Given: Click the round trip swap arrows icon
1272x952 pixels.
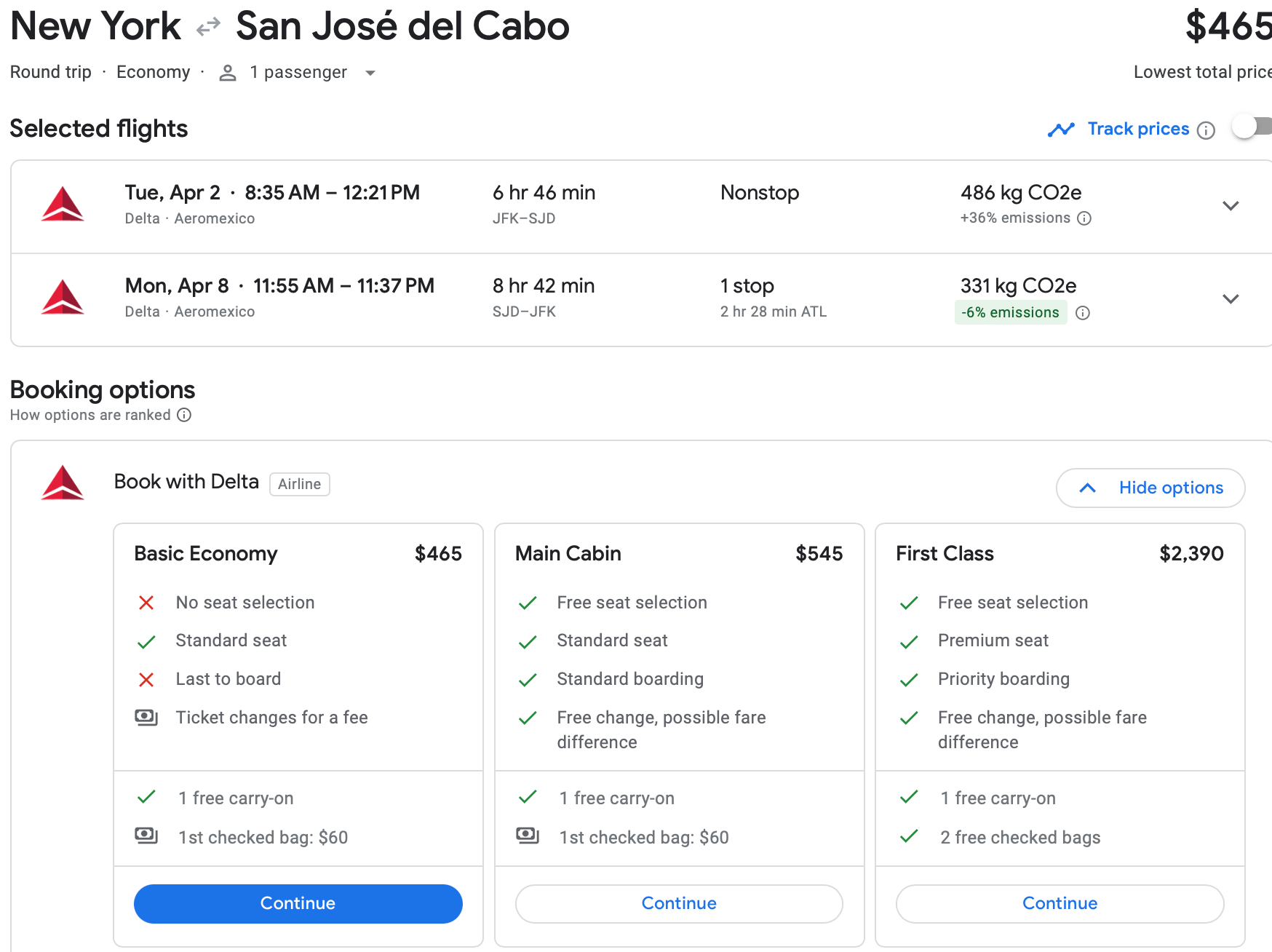Looking at the screenshot, I should [x=208, y=27].
